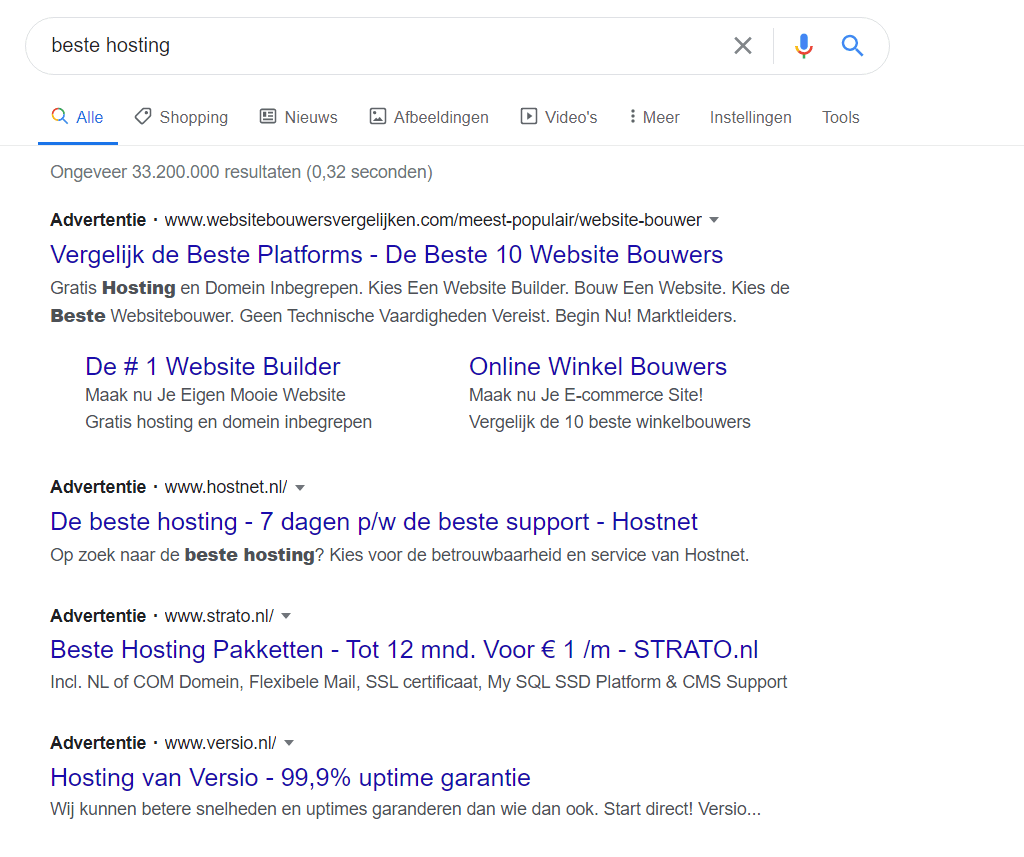Expand dropdown arrow next to websitebouwersvergelijken URL
This screenshot has height=857, width=1024.
coord(714,220)
